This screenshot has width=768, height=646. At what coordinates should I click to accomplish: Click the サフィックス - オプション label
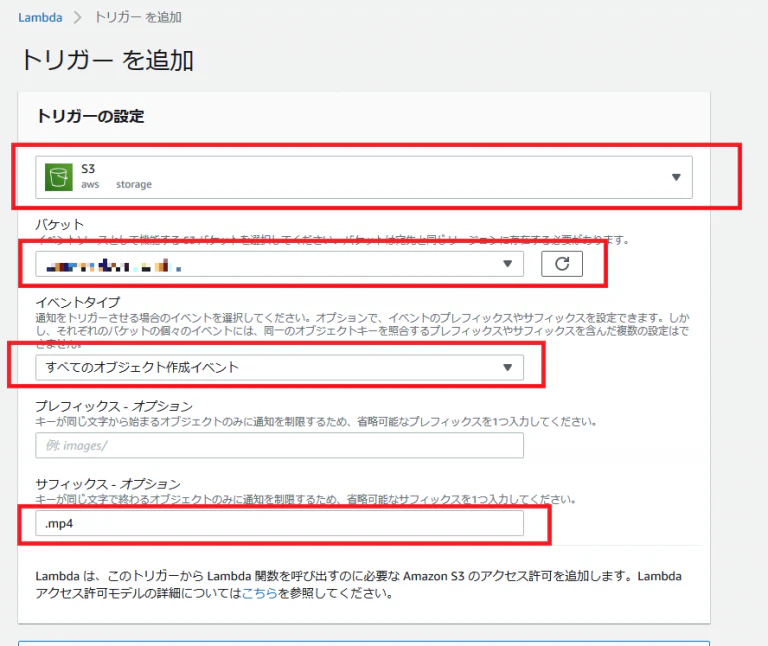point(108,484)
